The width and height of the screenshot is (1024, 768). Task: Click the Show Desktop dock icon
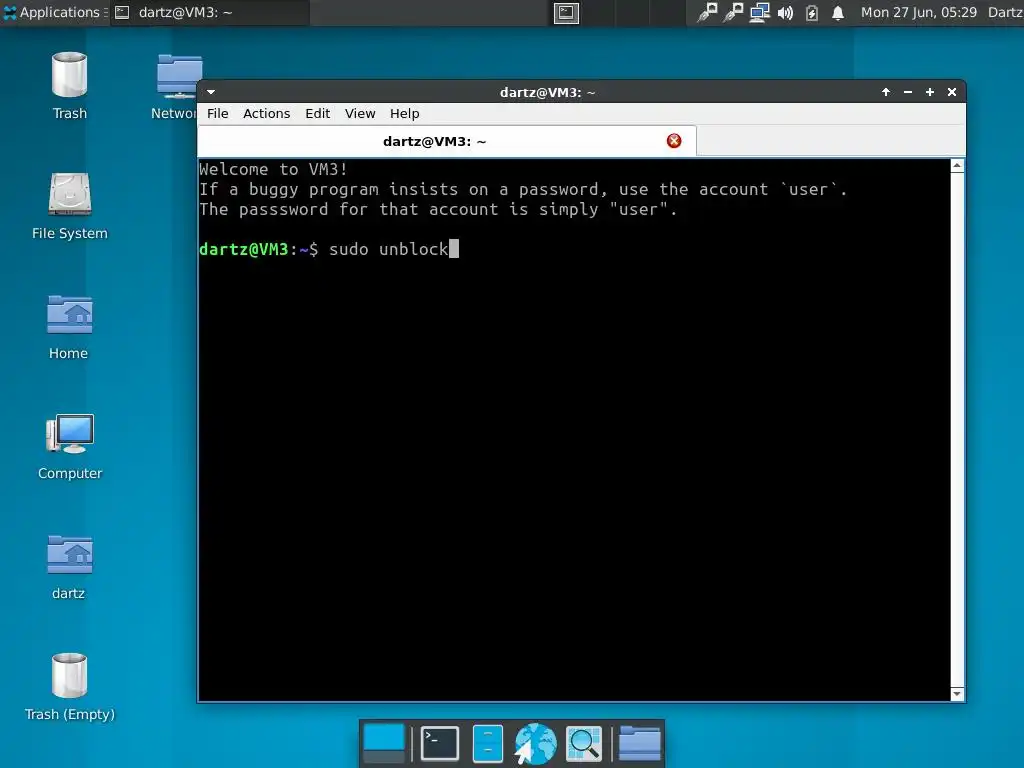tap(384, 743)
